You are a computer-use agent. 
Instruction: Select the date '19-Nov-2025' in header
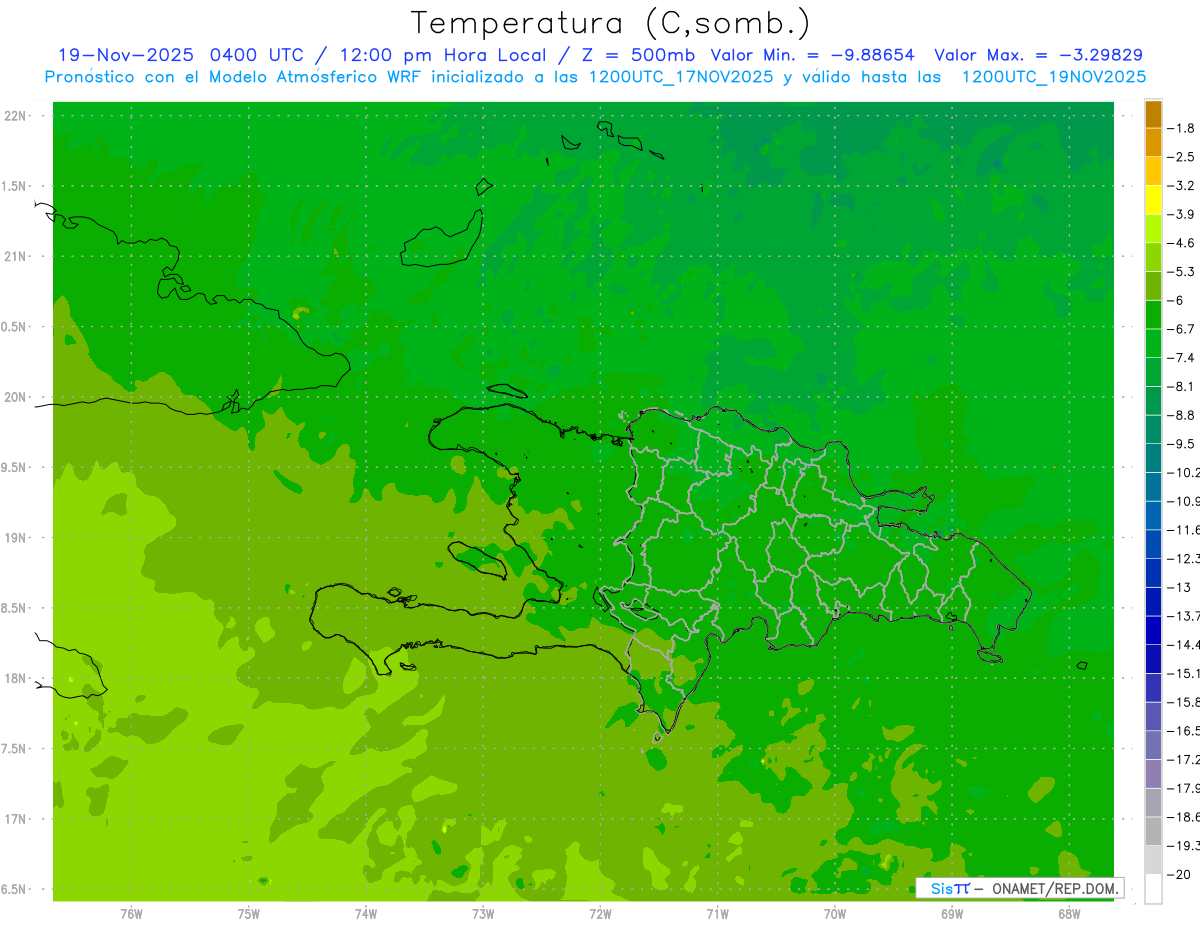coord(127,55)
